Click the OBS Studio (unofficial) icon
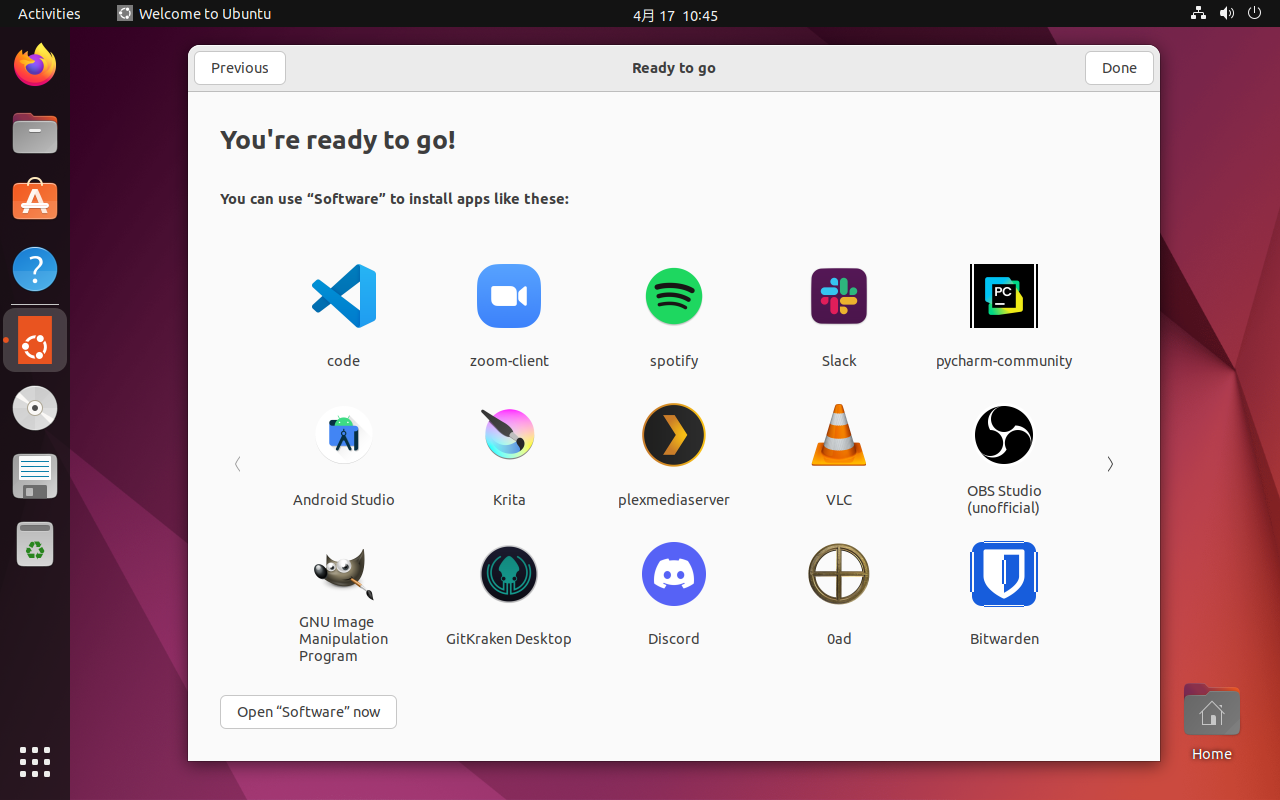 coord(1003,434)
